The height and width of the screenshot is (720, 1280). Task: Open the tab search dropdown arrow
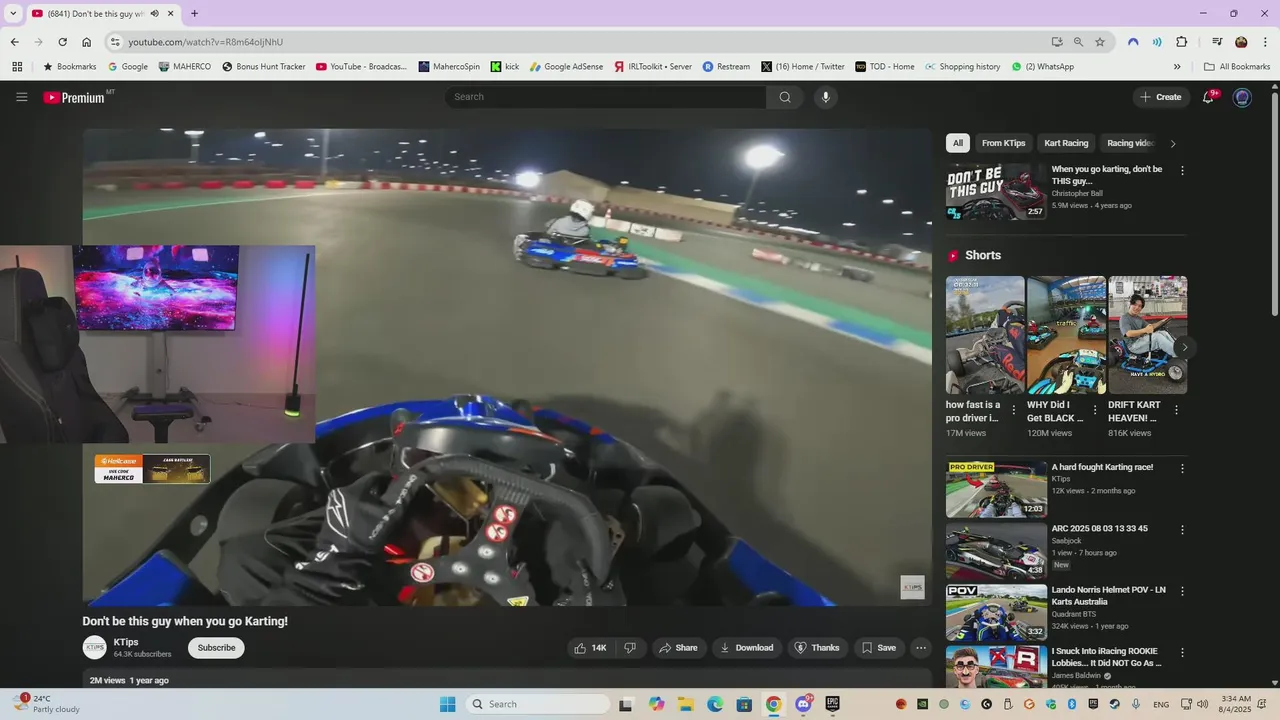coord(13,13)
